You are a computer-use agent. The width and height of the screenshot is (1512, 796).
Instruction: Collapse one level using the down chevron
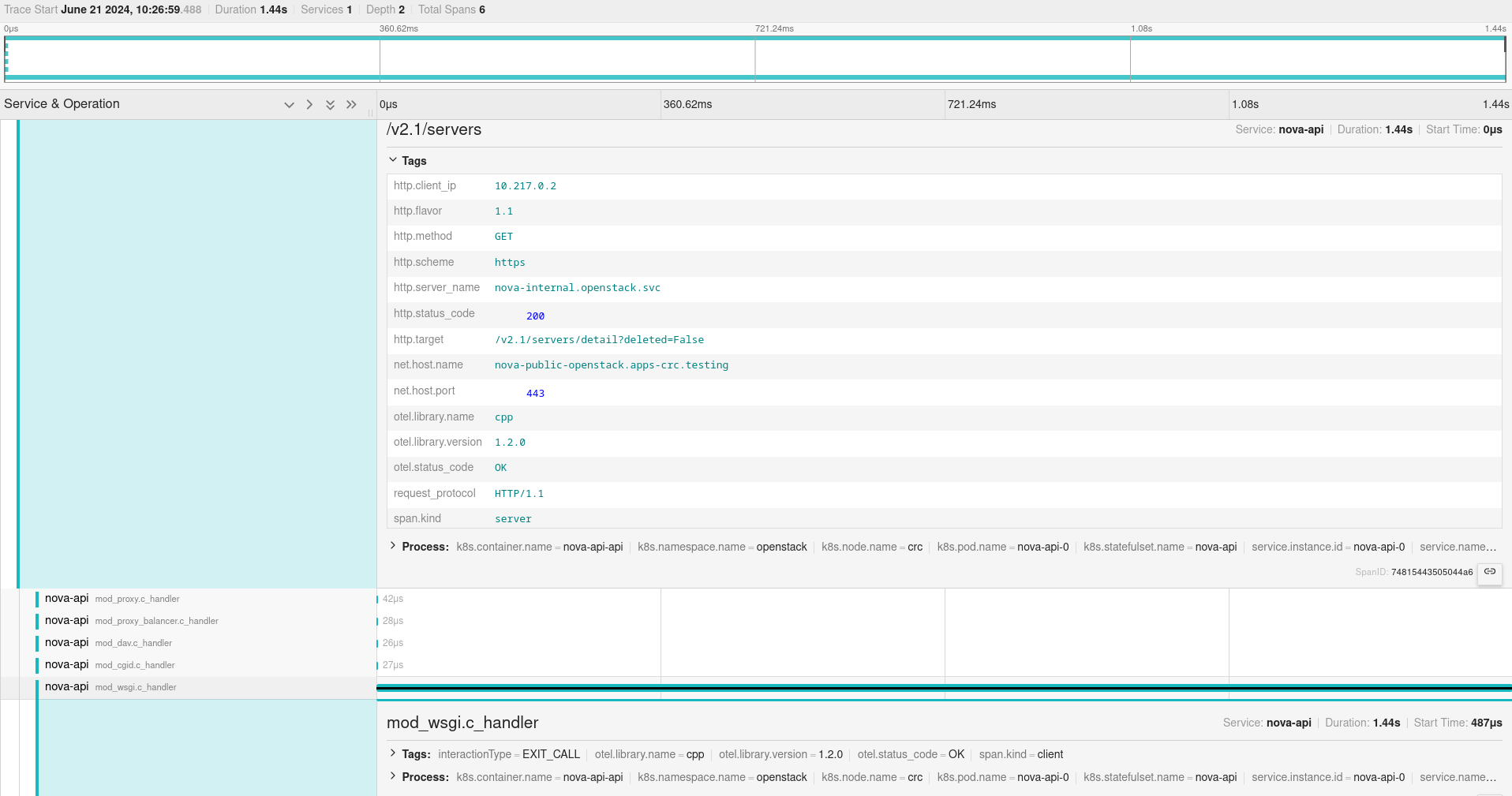pos(289,105)
